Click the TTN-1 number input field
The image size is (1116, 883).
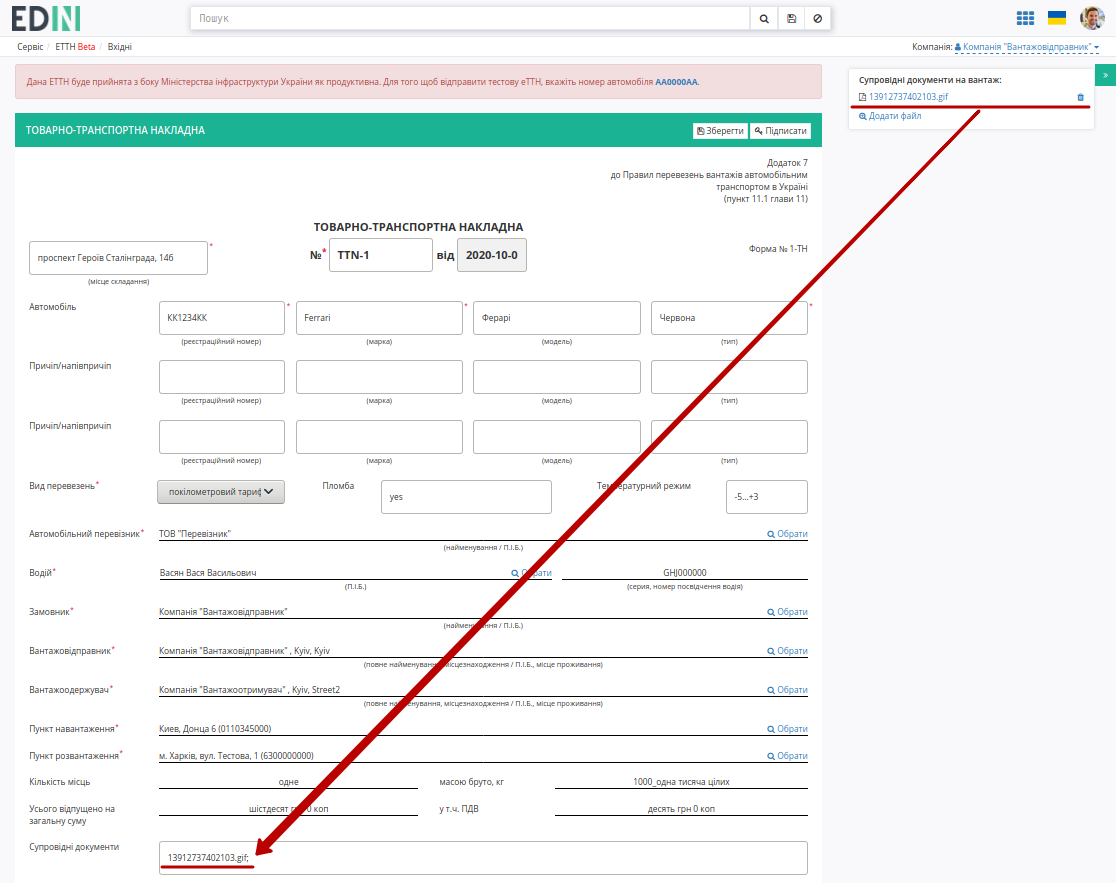tap(381, 255)
